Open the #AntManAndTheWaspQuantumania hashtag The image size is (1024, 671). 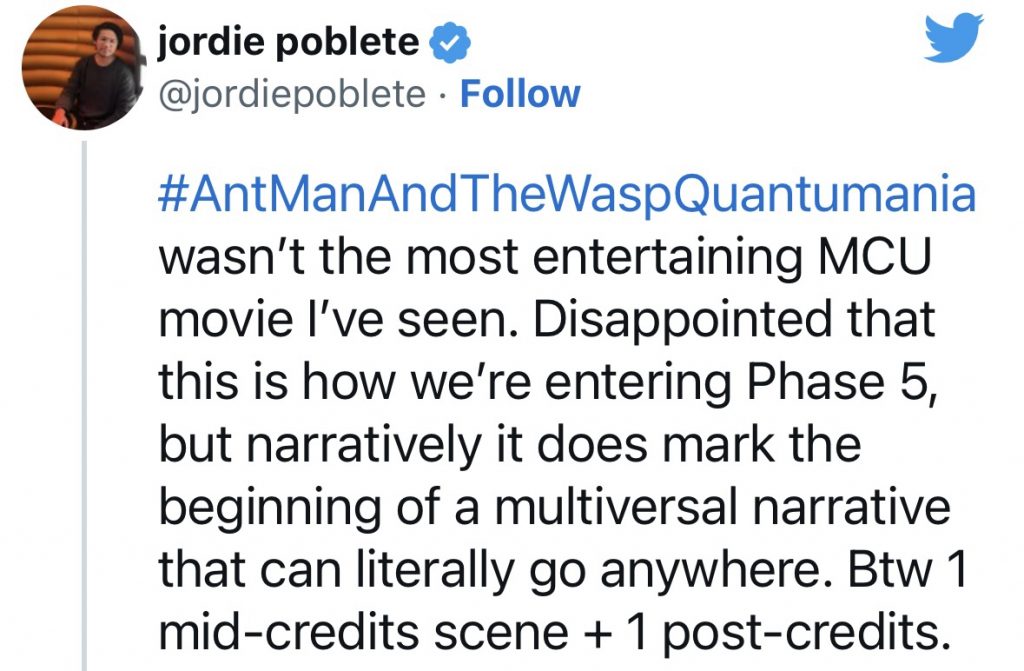566,193
